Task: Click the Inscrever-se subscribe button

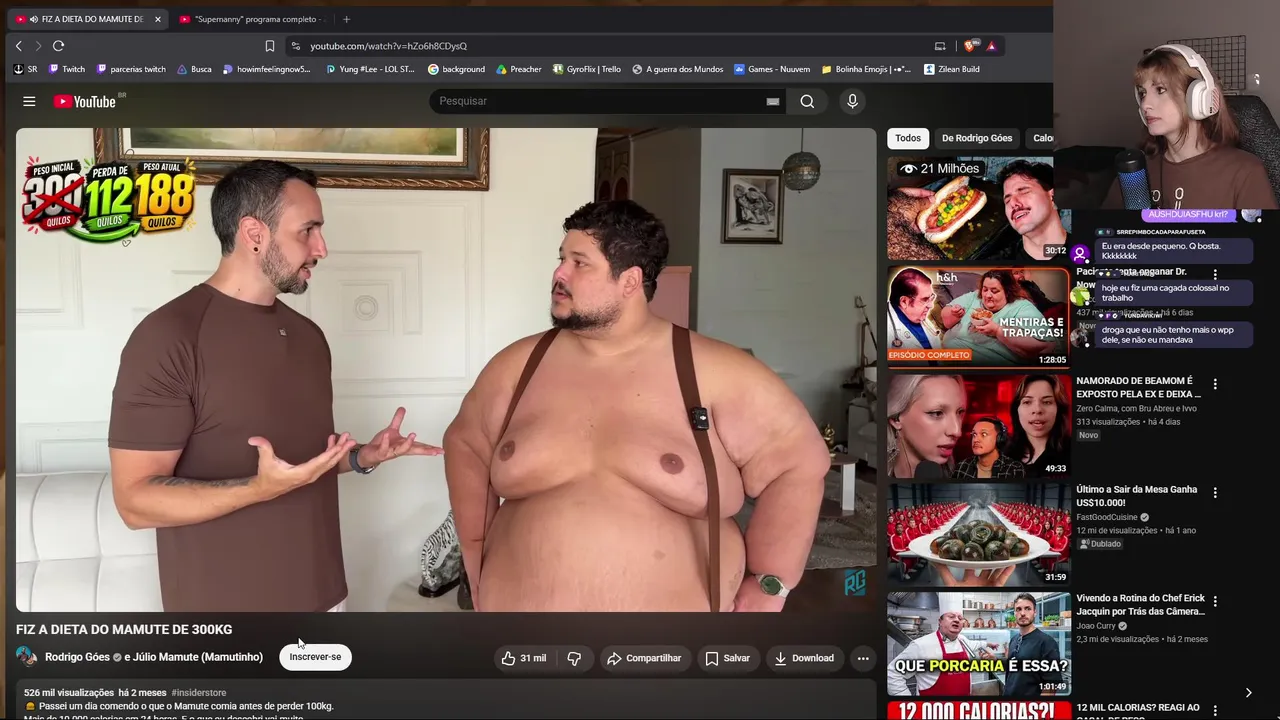Action: point(315,657)
